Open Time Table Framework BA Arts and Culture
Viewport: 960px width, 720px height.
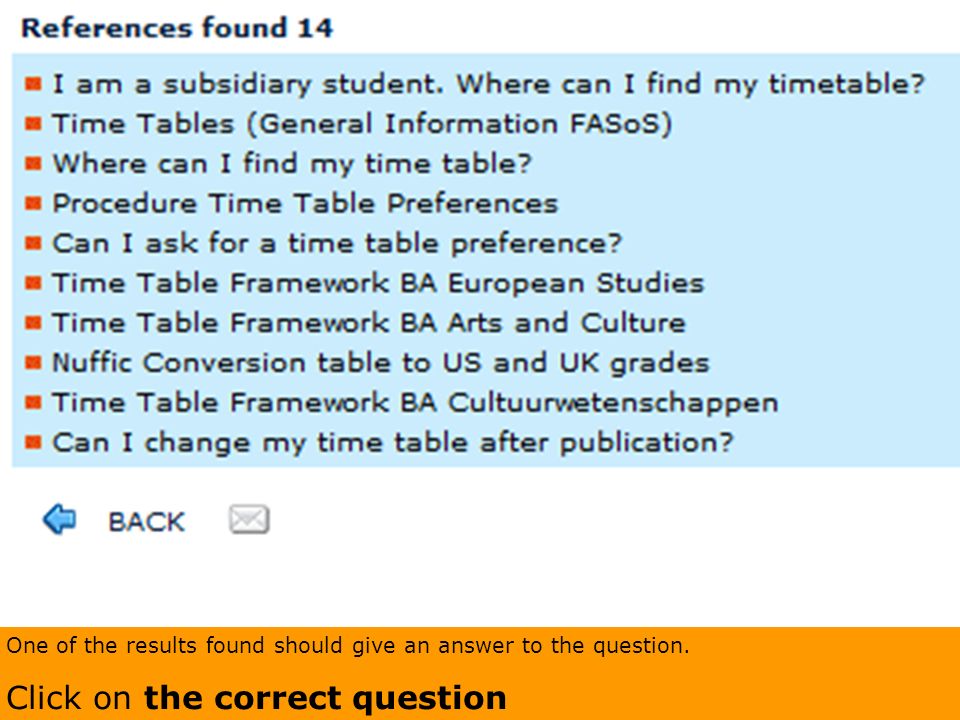[x=368, y=323]
